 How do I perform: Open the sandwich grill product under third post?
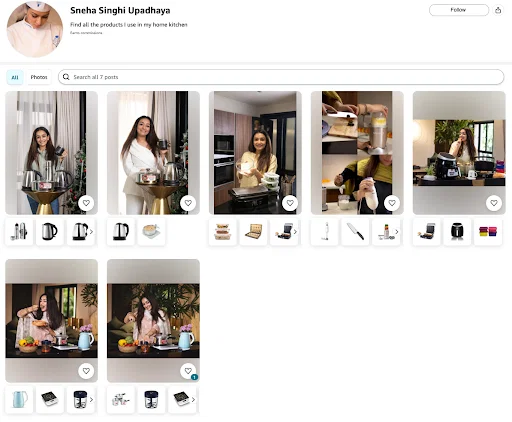tap(283, 231)
